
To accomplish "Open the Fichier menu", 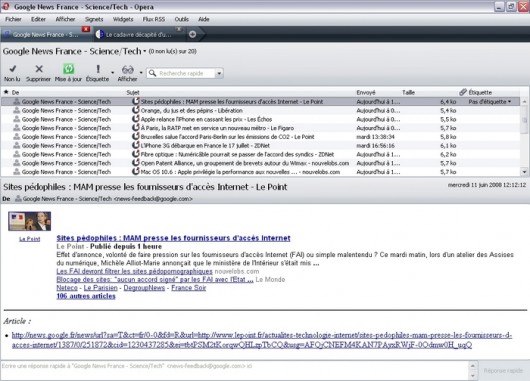I will point(13,19).
